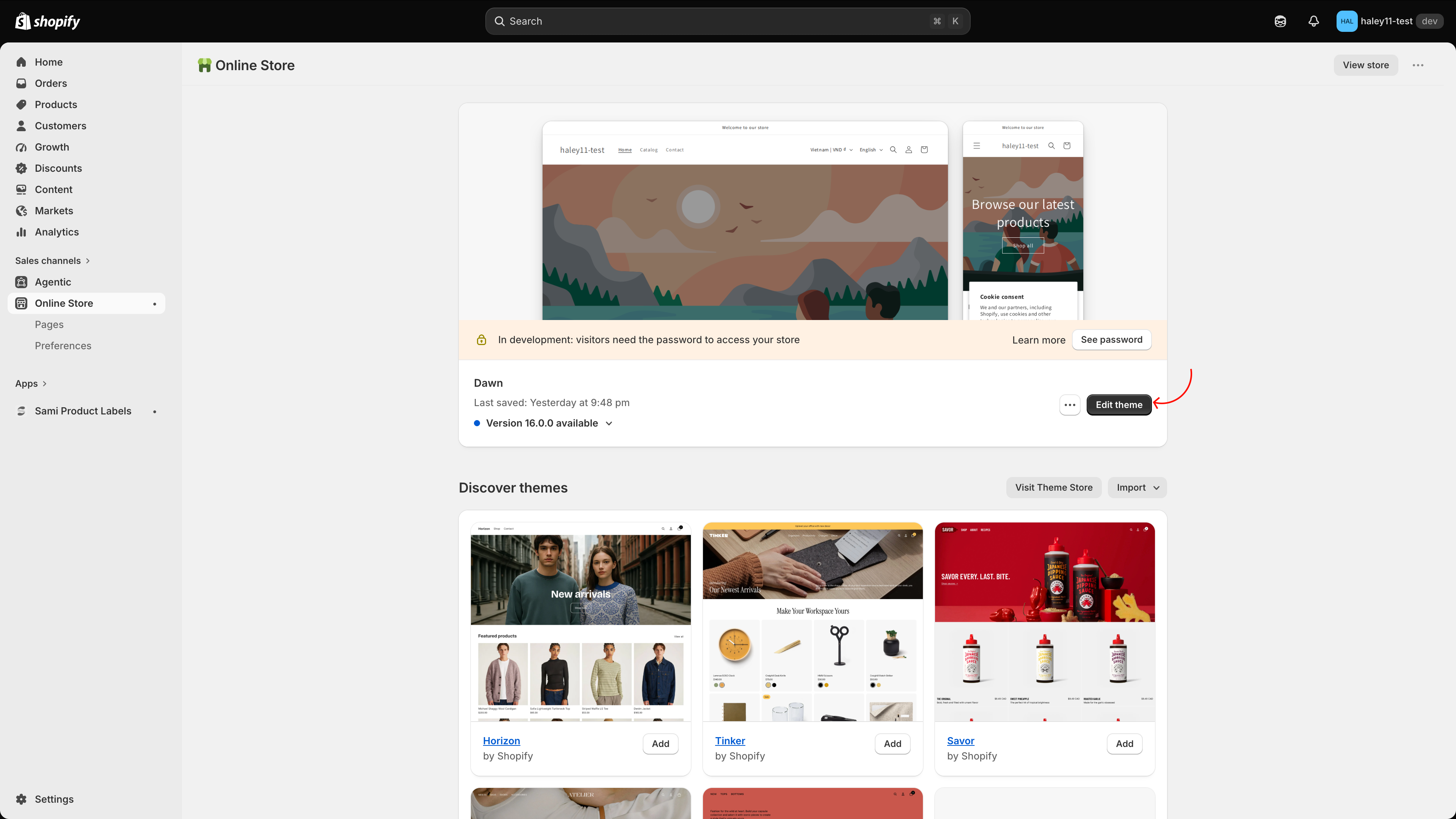This screenshot has width=1456, height=819.
Task: Click the Dawn mobile preview thumbnail
Action: coord(1023,220)
